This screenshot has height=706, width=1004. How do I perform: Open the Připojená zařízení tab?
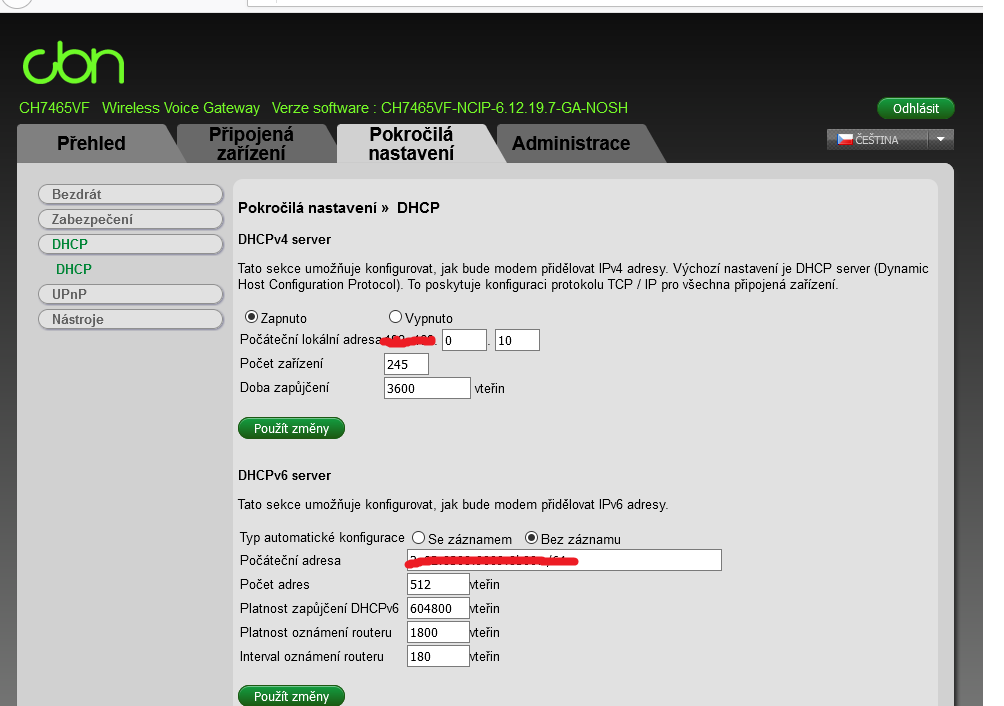tap(251, 144)
